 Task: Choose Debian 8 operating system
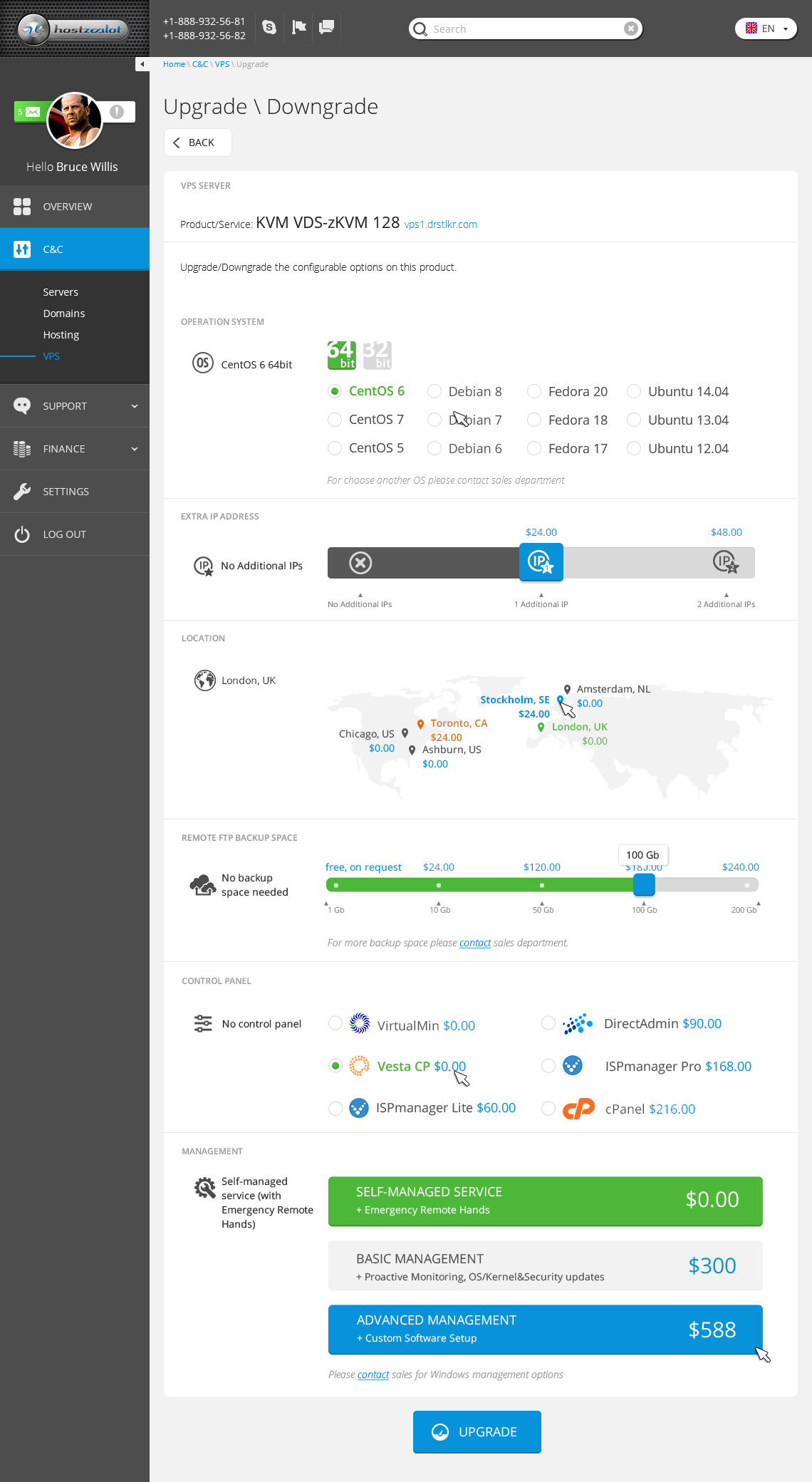(434, 391)
